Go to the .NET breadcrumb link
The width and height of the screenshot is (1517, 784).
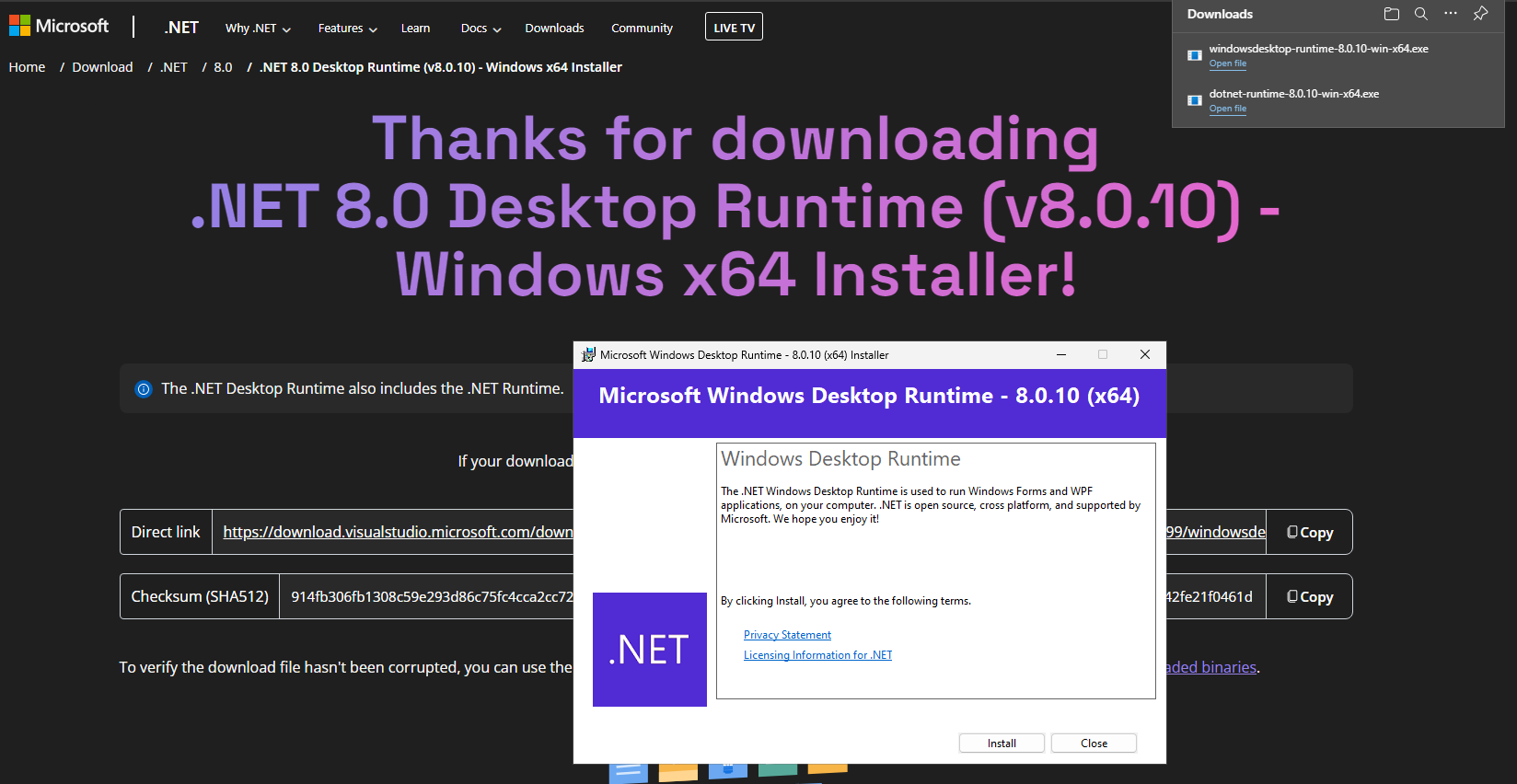pyautogui.click(x=173, y=67)
